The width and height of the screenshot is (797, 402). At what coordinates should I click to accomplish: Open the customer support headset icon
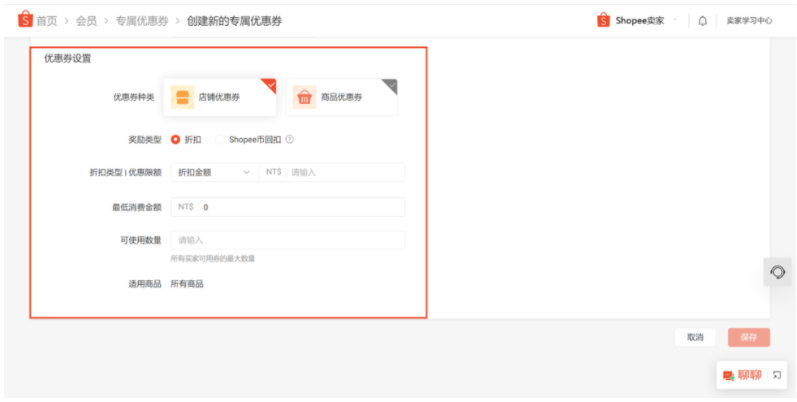[x=777, y=272]
